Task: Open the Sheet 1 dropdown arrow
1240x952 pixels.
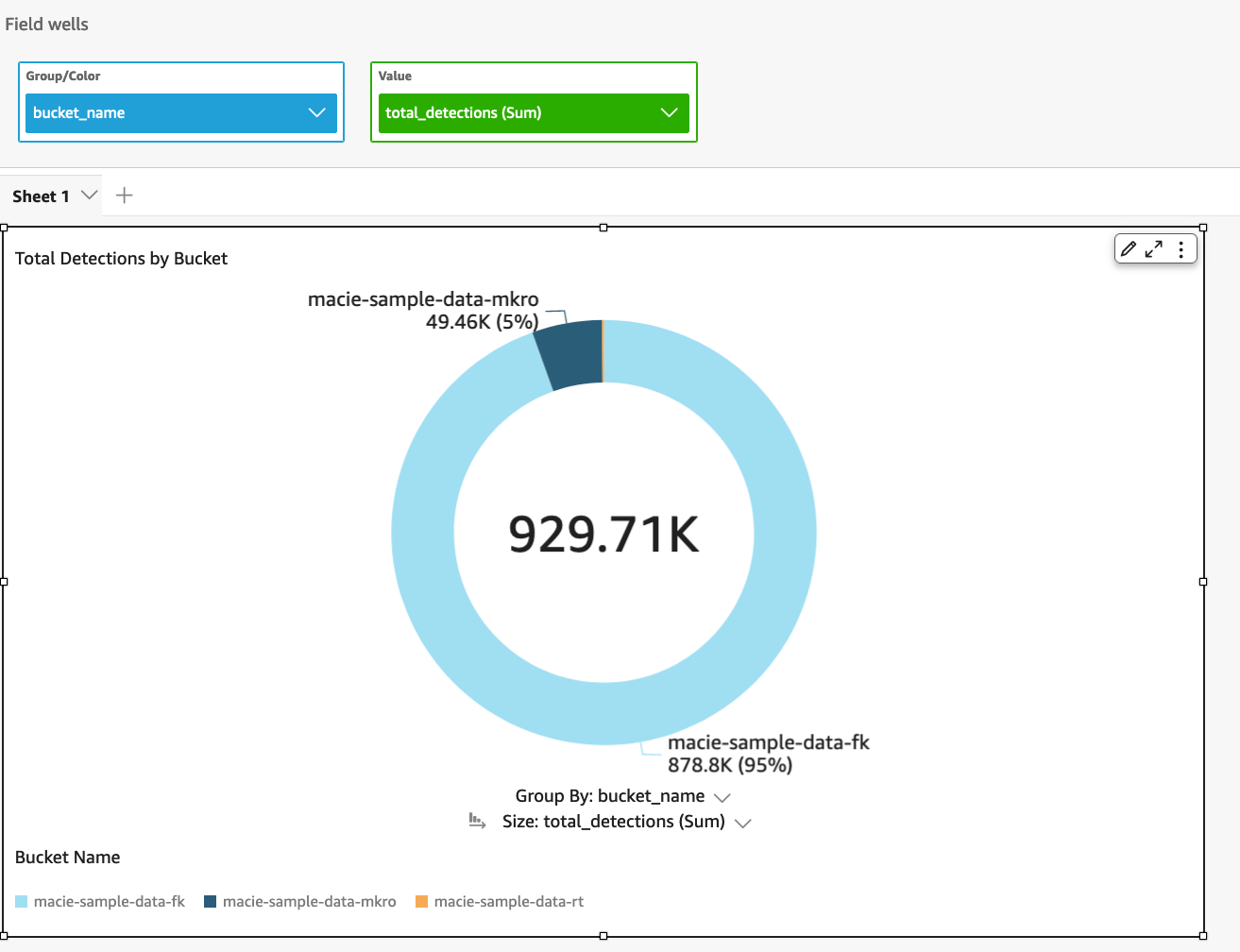Action: tap(90, 195)
